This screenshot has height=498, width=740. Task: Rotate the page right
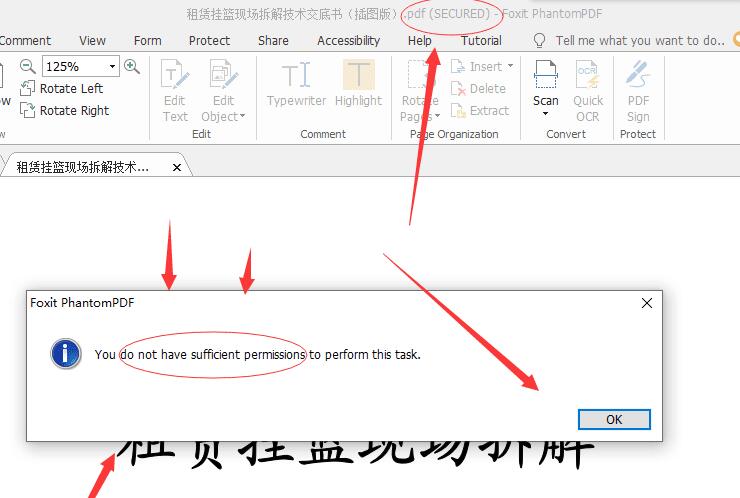click(65, 110)
